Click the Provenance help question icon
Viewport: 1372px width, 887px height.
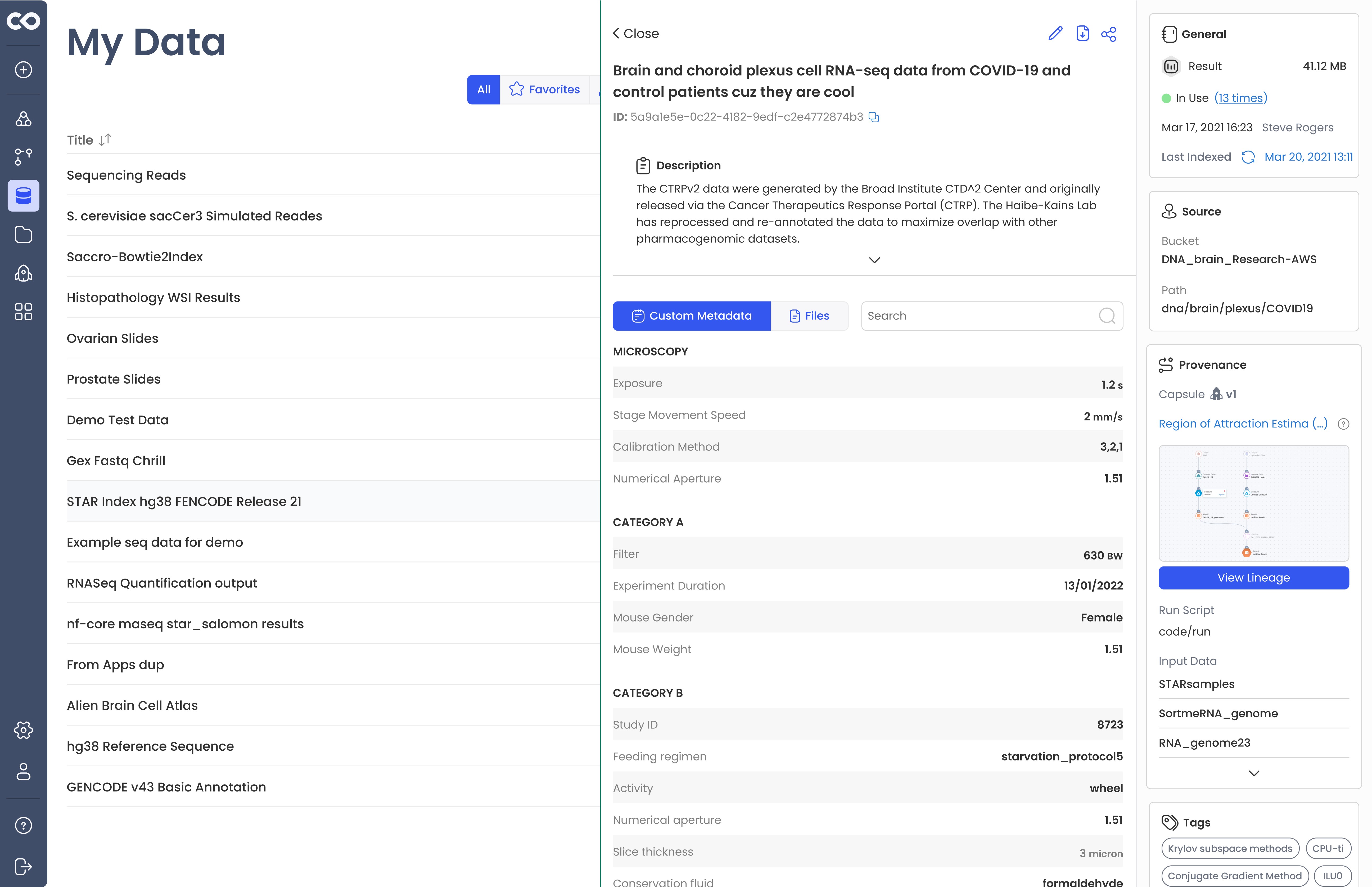(x=1343, y=424)
